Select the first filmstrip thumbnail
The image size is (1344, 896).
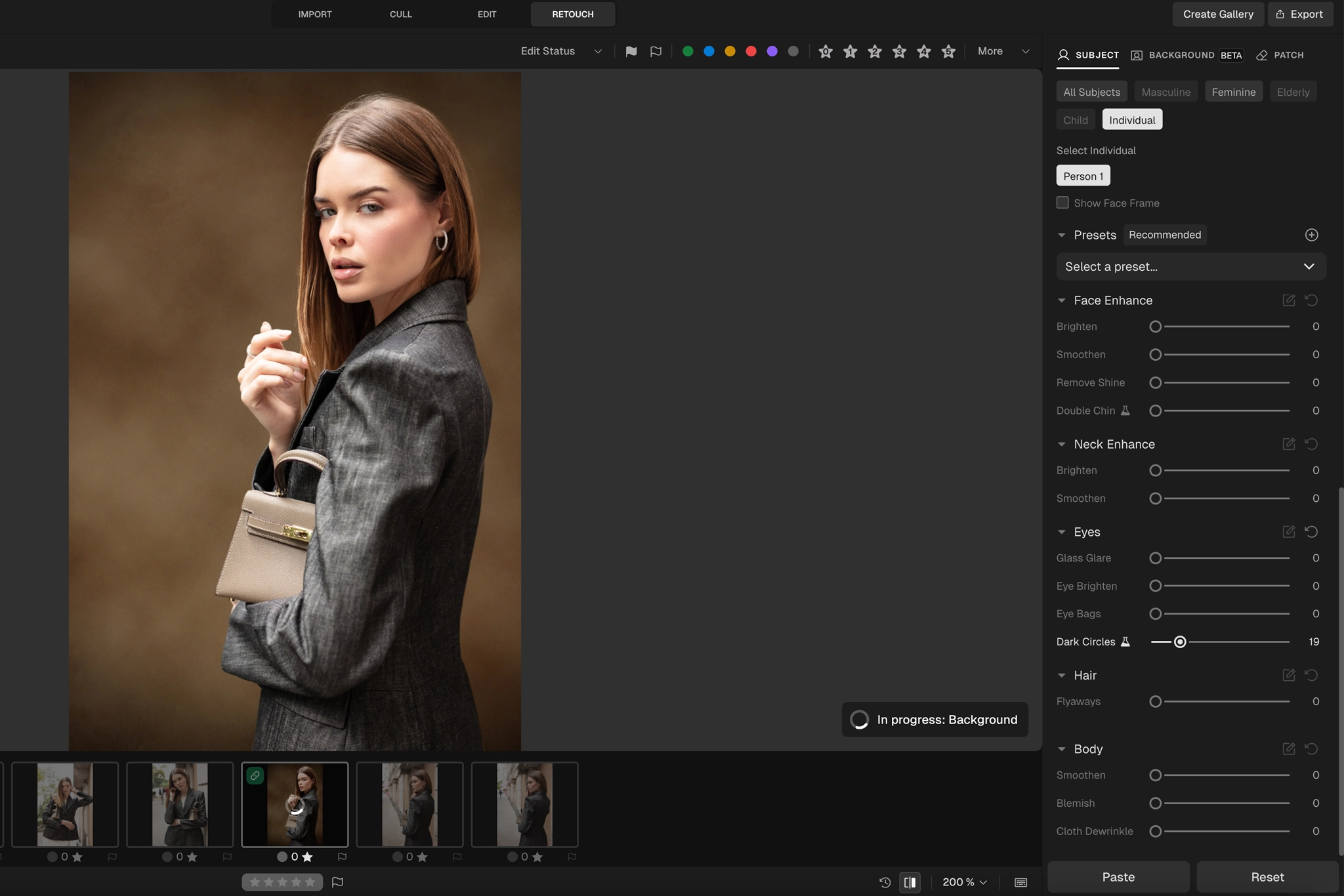tap(65, 804)
